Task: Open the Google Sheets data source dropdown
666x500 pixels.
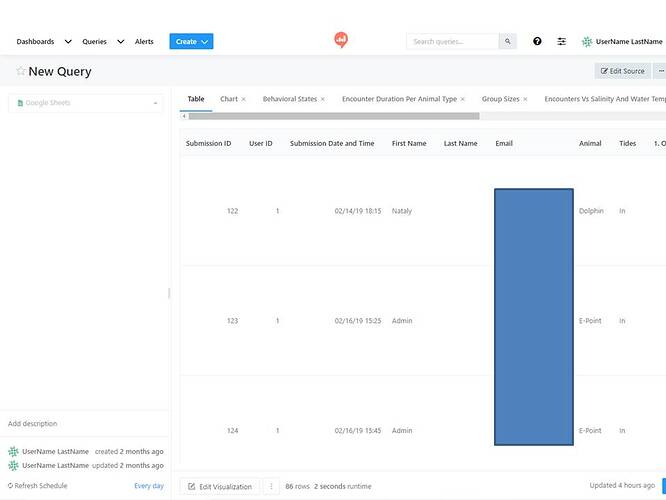Action: (x=85, y=103)
